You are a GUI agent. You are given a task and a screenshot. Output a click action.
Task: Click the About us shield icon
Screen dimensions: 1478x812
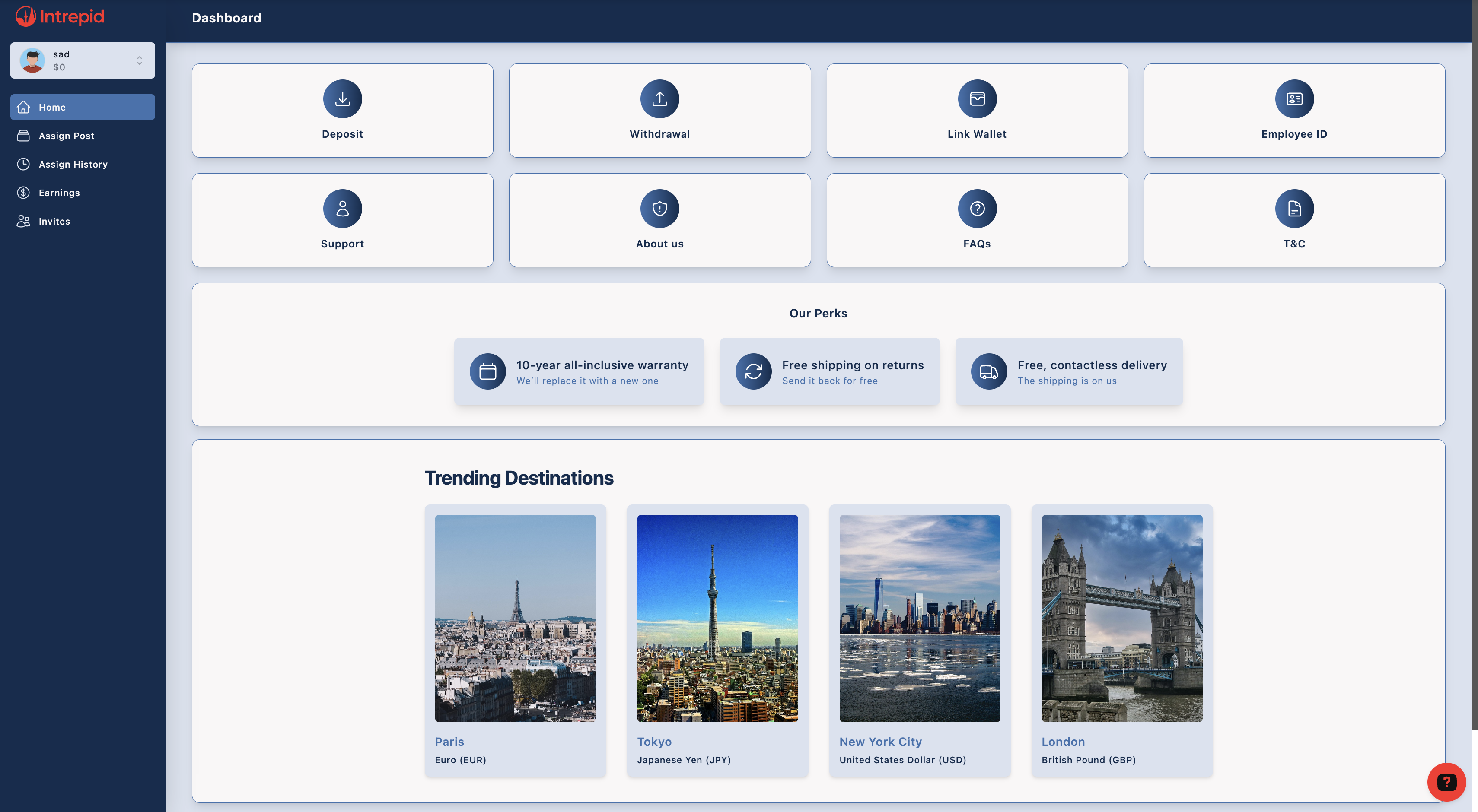point(659,208)
